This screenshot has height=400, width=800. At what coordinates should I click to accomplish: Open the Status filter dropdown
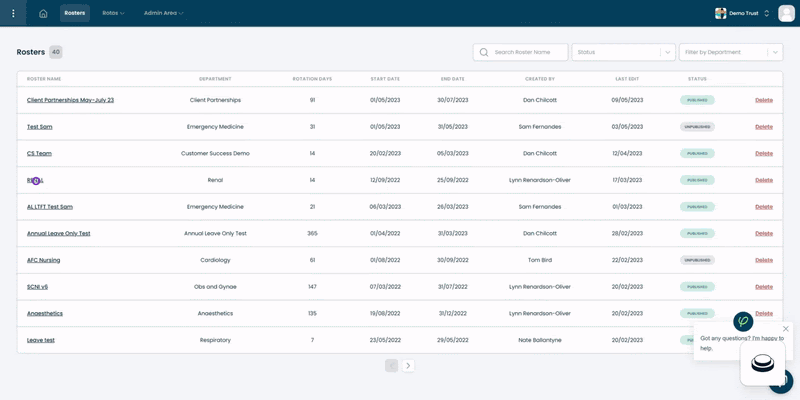[x=623, y=52]
